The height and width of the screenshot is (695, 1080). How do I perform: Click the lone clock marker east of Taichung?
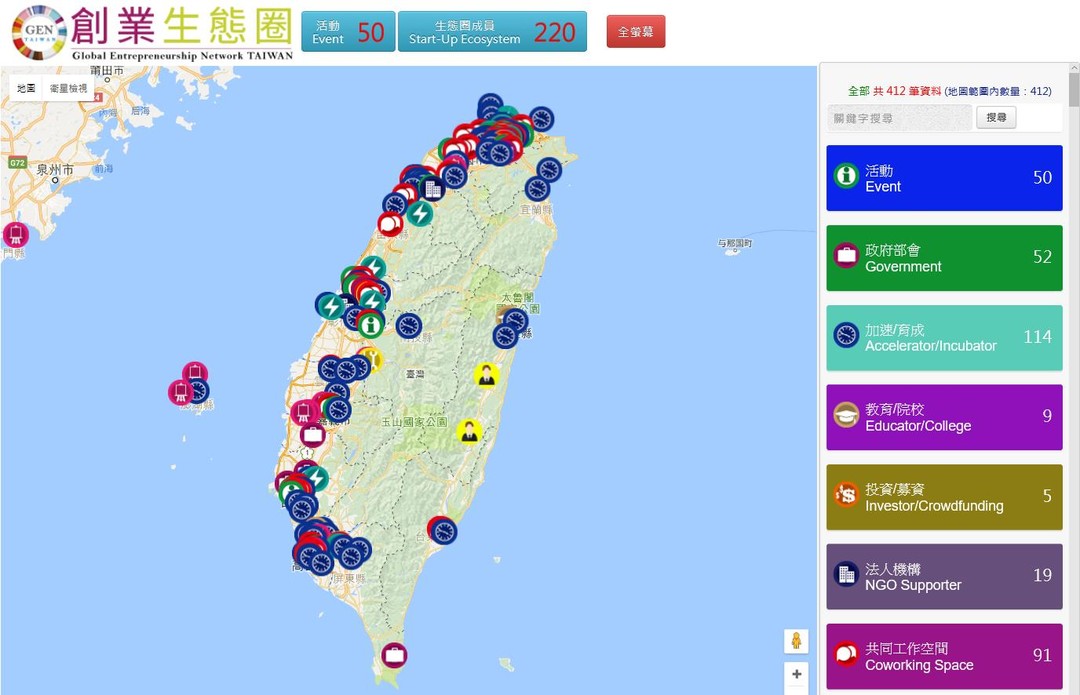(408, 325)
